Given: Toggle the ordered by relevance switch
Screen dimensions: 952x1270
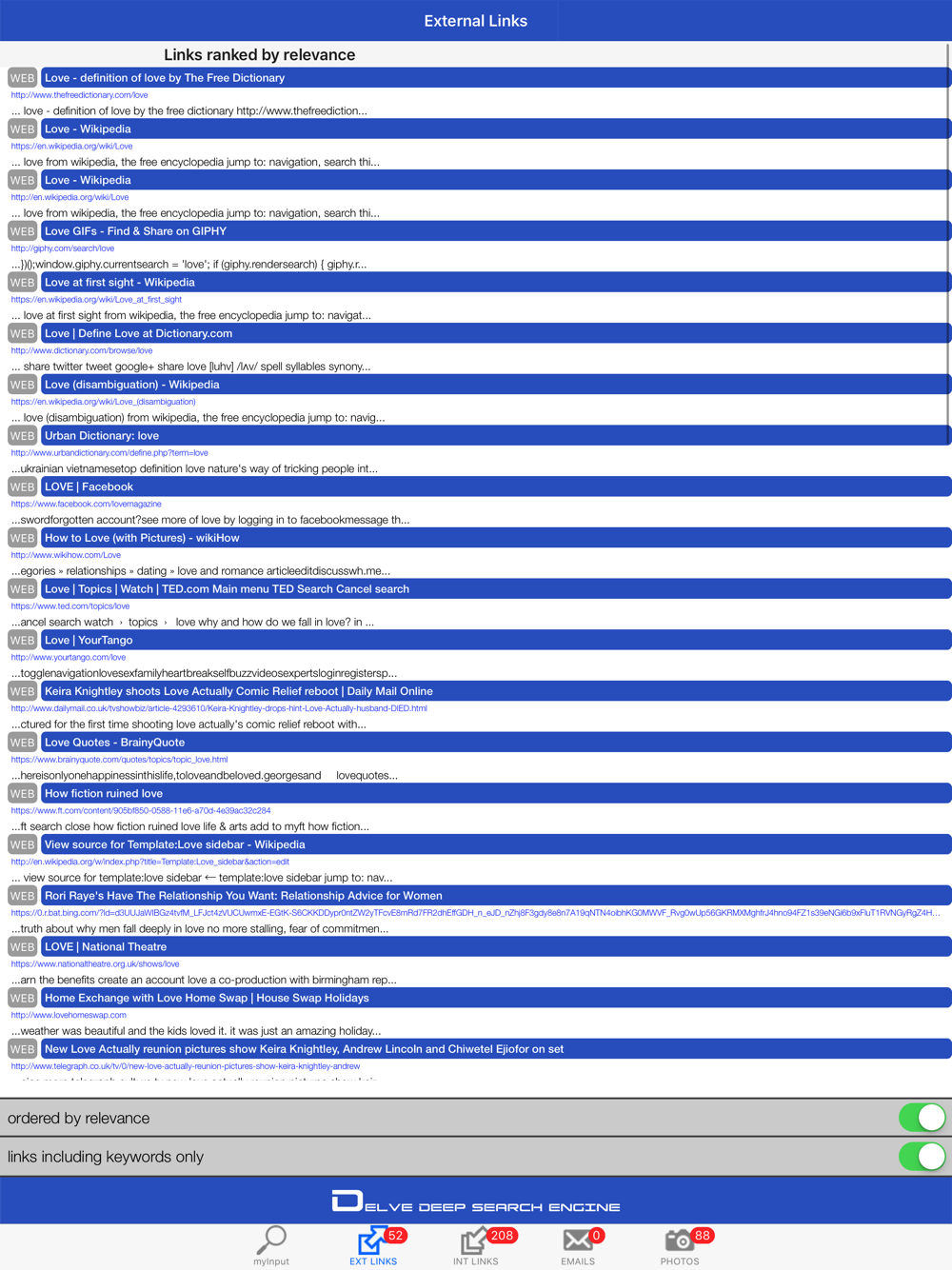Looking at the screenshot, I should tap(922, 1118).
